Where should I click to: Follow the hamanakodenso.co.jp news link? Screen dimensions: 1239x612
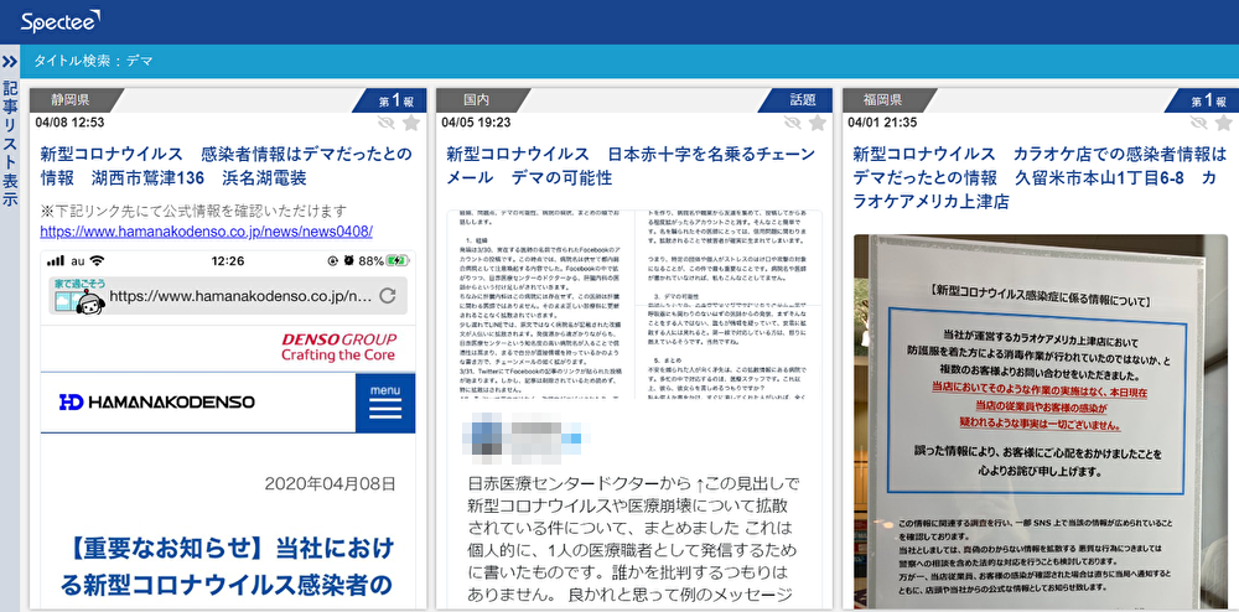click(206, 232)
